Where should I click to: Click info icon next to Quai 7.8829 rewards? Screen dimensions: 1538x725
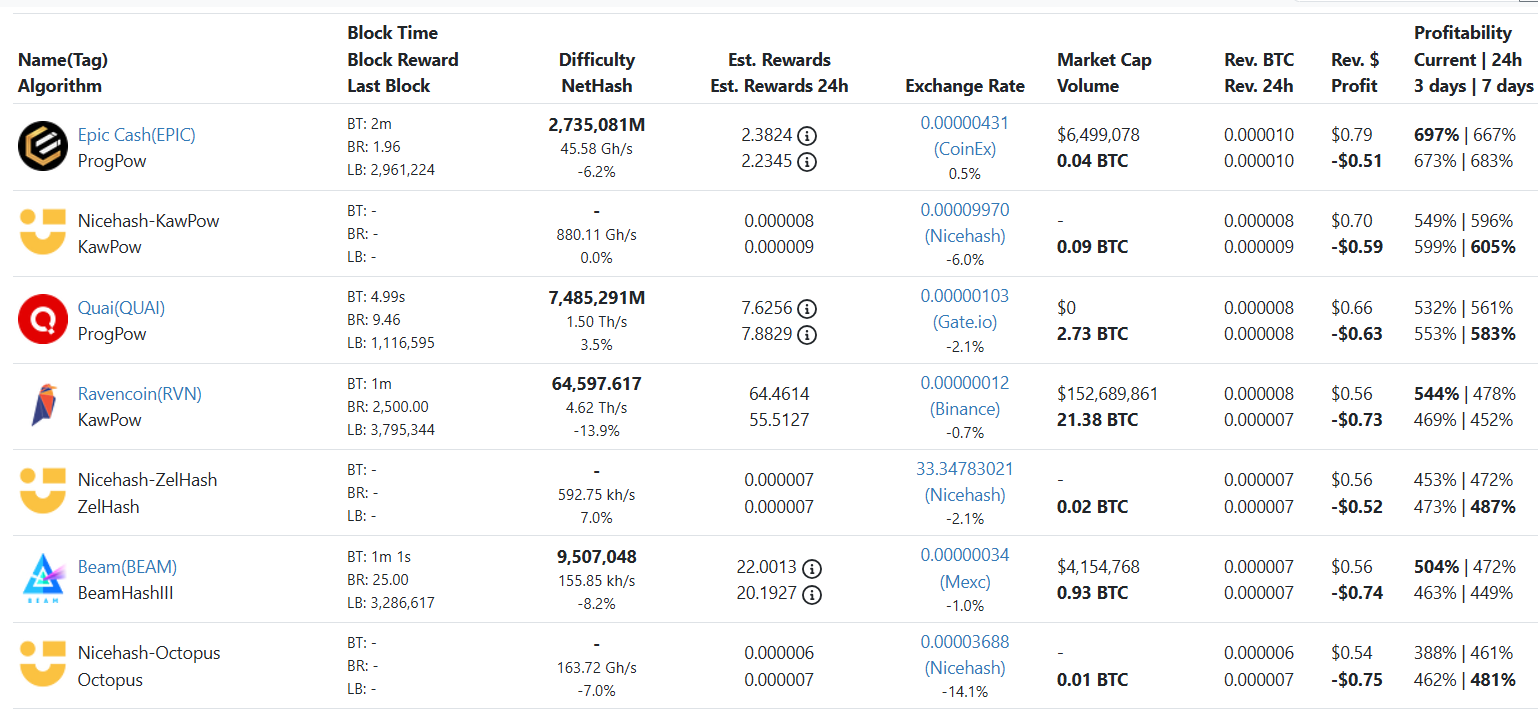click(x=806, y=335)
